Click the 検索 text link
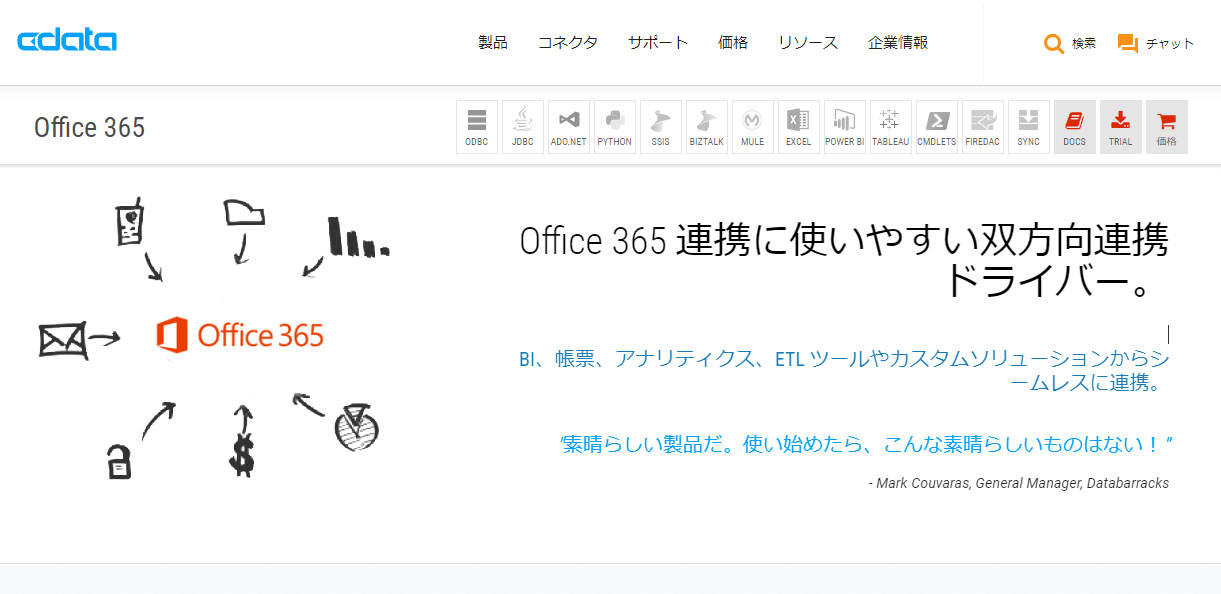 (1084, 43)
